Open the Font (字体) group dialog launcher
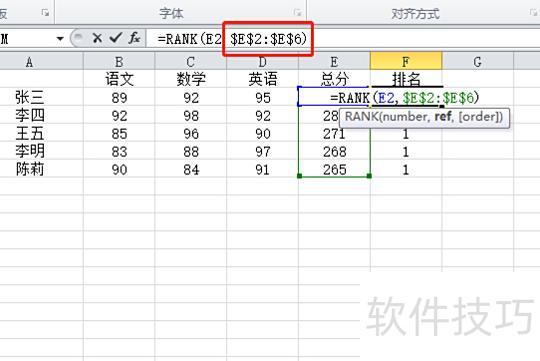Viewport: 540px width, 361px height. [x=297, y=13]
